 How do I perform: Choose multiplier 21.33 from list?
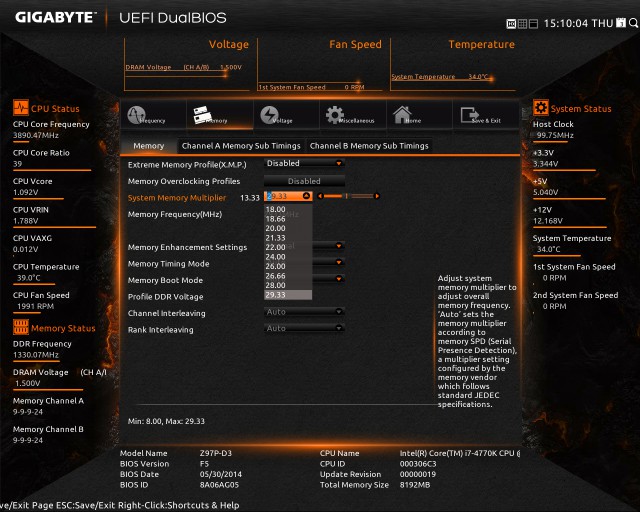[288, 238]
